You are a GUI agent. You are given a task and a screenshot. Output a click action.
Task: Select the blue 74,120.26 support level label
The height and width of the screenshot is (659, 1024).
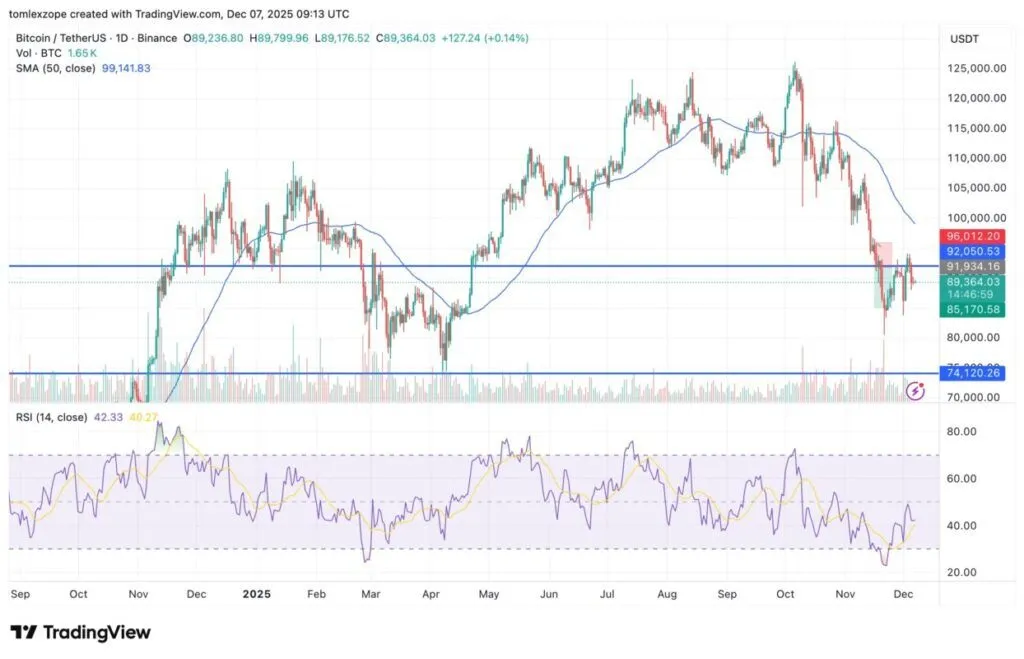(x=972, y=372)
